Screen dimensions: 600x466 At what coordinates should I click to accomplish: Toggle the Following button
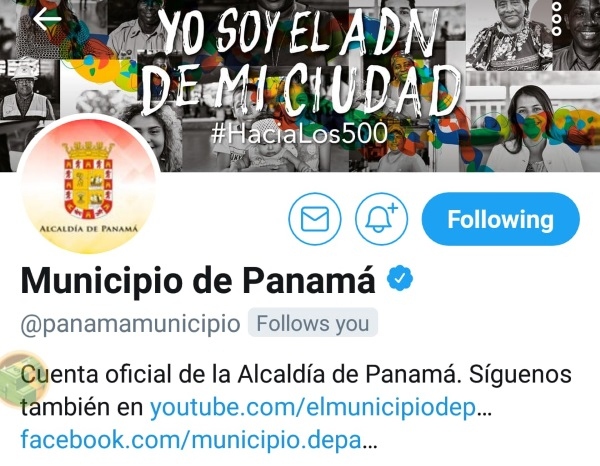click(501, 219)
